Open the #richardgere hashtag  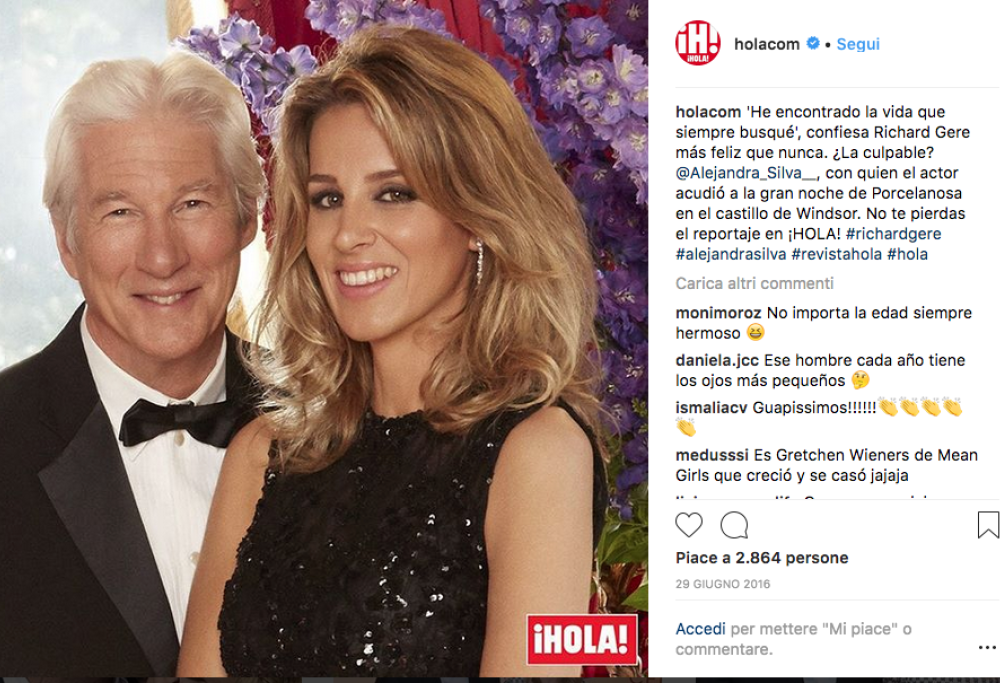893,234
